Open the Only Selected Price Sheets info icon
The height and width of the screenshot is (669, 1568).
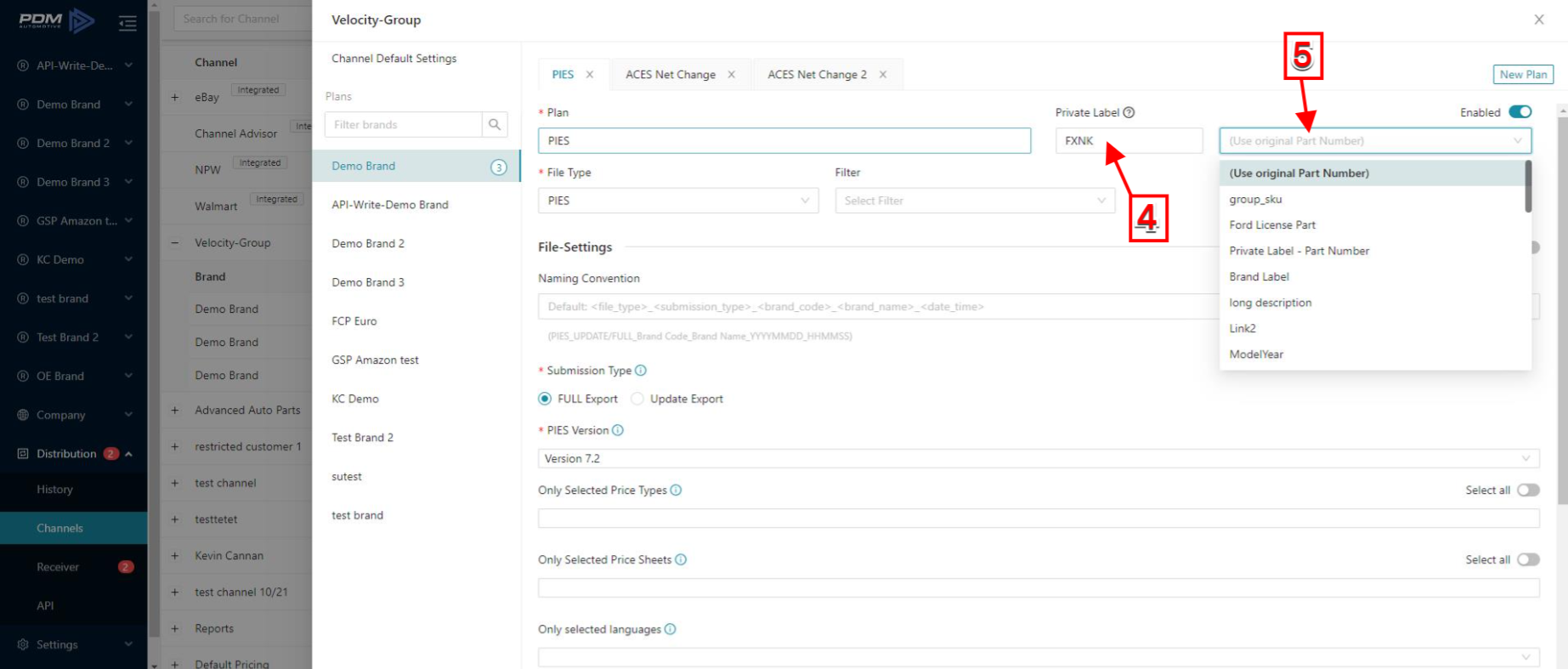681,560
